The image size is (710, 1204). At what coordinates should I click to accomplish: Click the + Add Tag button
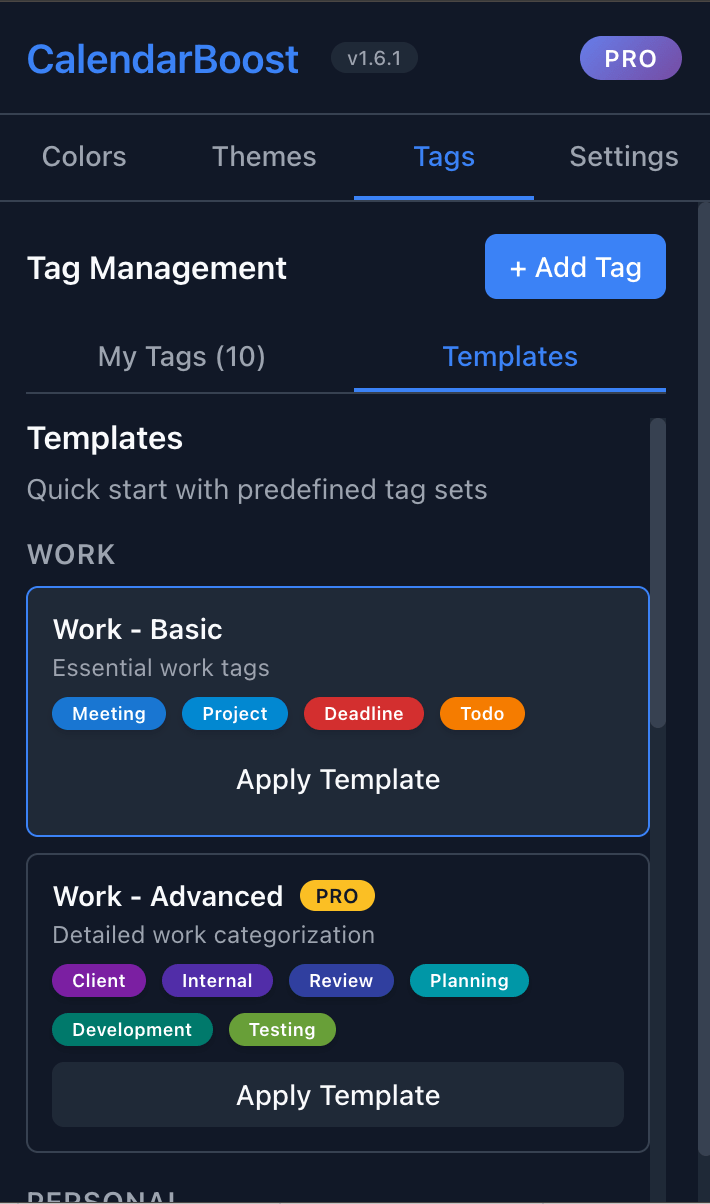point(575,266)
